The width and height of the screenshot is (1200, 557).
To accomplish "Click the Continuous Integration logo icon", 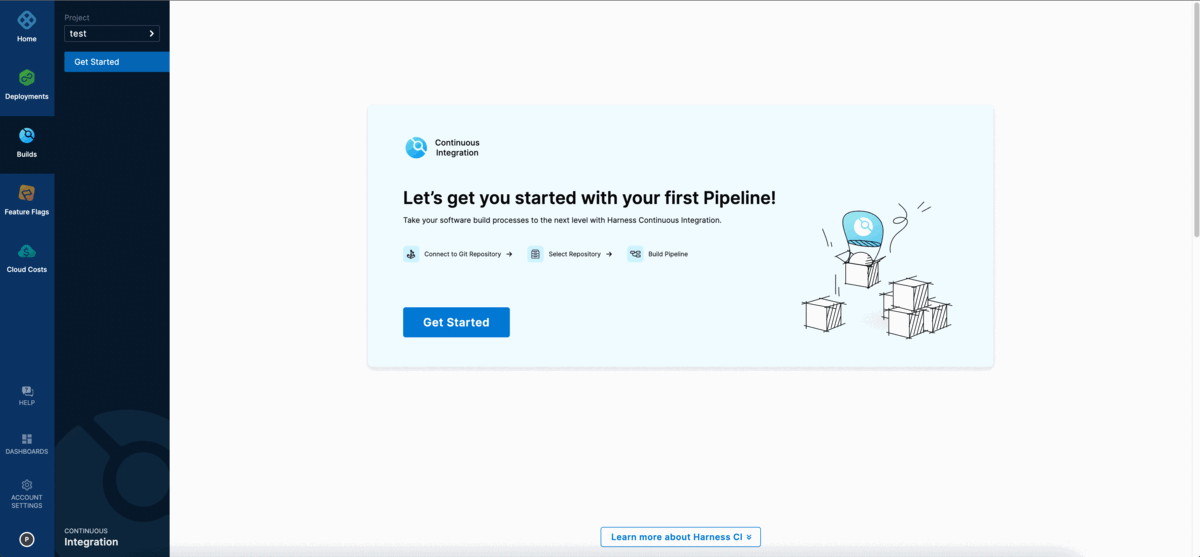I will click(x=416, y=148).
